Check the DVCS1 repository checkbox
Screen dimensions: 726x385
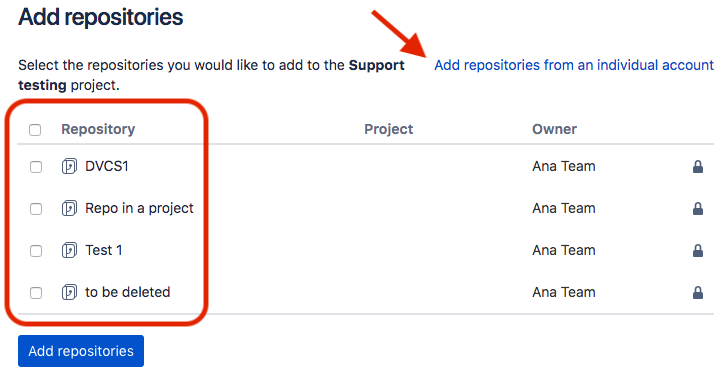(36, 167)
